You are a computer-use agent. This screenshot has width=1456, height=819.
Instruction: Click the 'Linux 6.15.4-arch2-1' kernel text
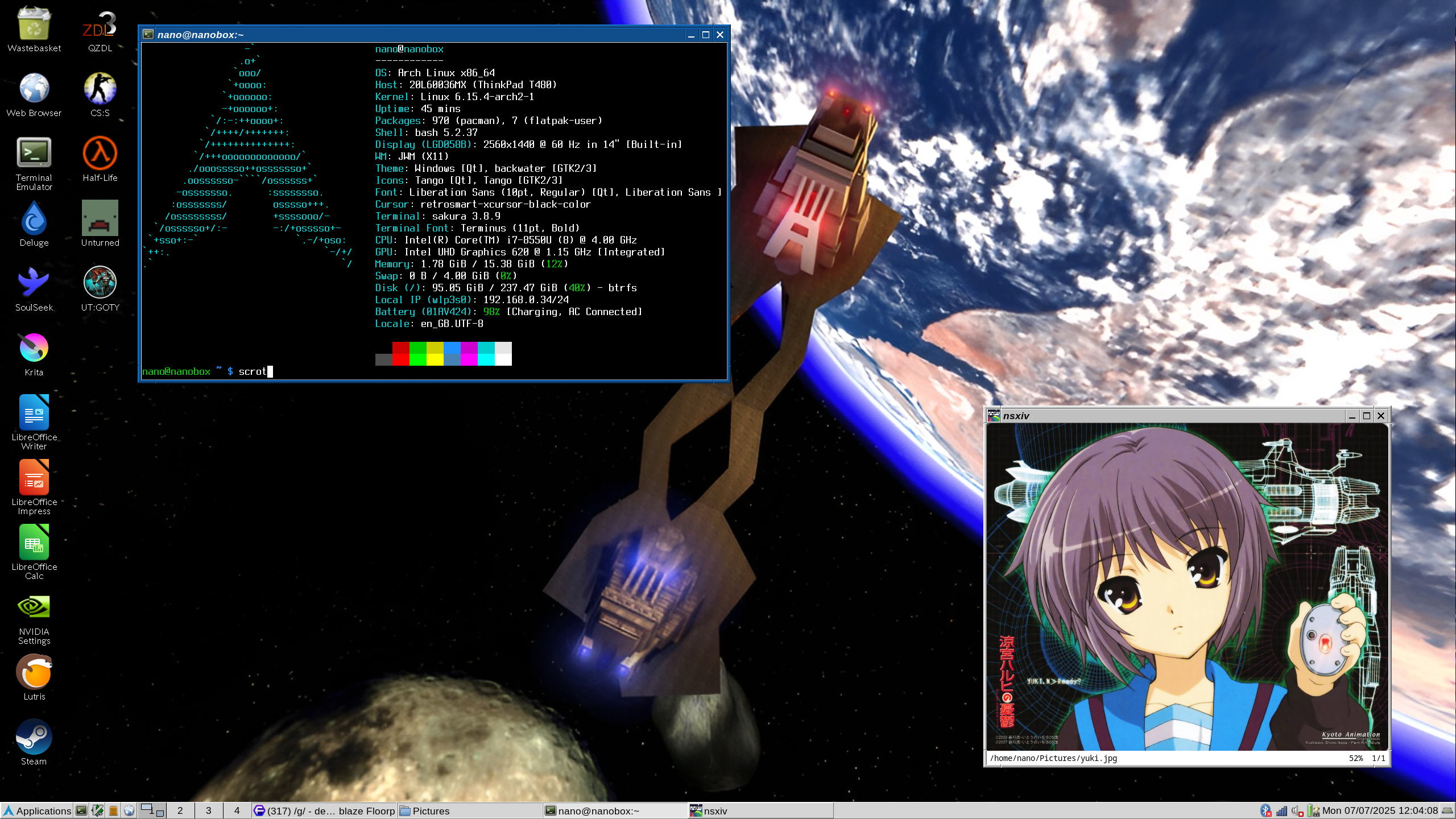click(477, 97)
